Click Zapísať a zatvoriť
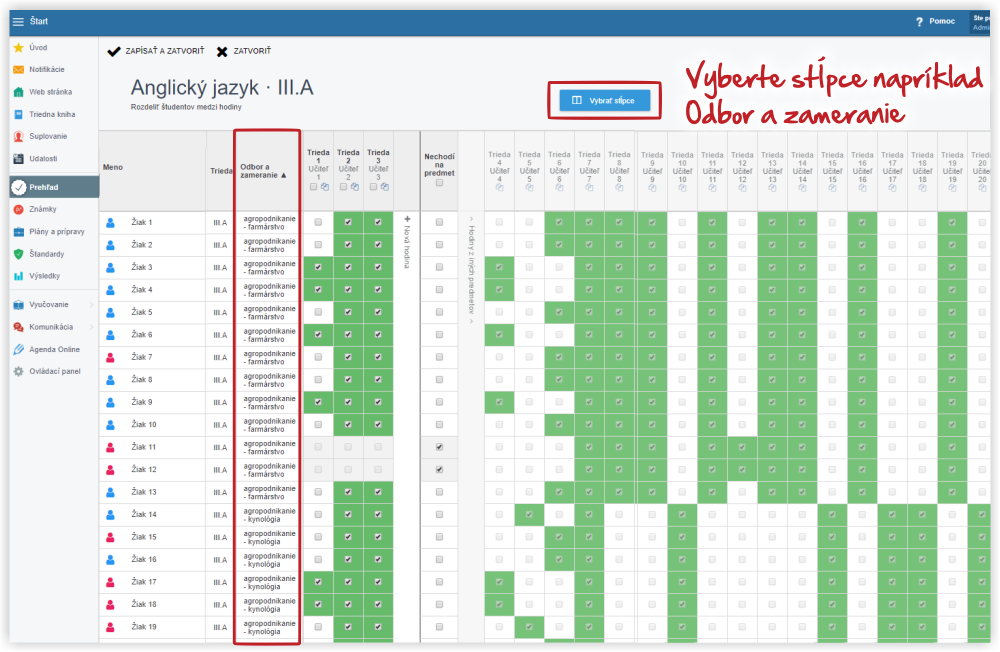Viewport: 1000px width, 652px height. 156,51
